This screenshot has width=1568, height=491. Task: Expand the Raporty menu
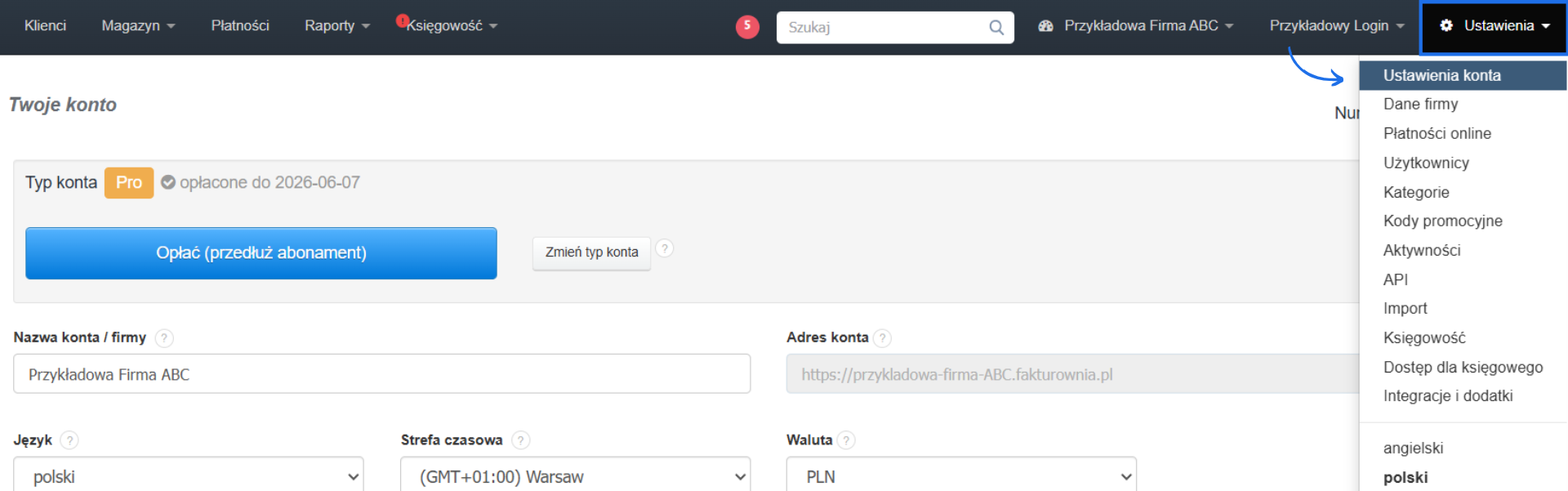[x=336, y=26]
